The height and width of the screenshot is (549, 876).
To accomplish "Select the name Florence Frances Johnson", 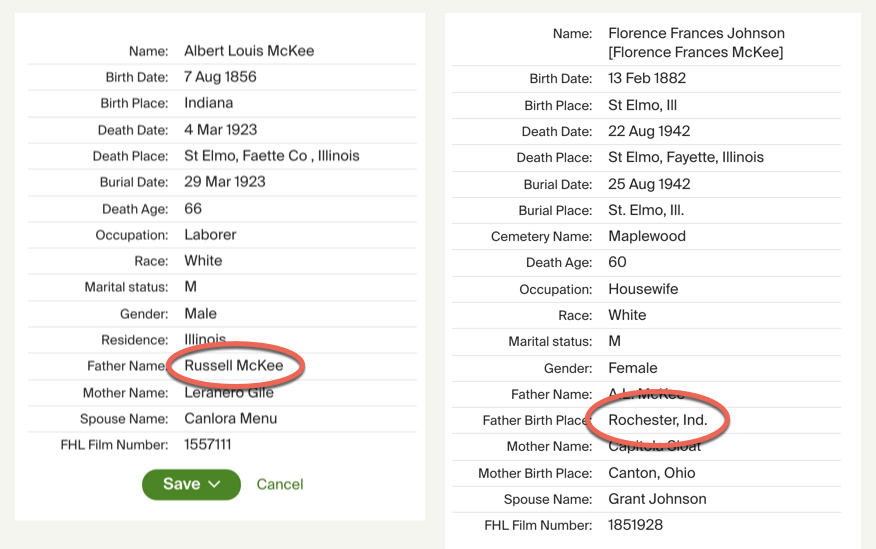I will pyautogui.click(x=696, y=34).
